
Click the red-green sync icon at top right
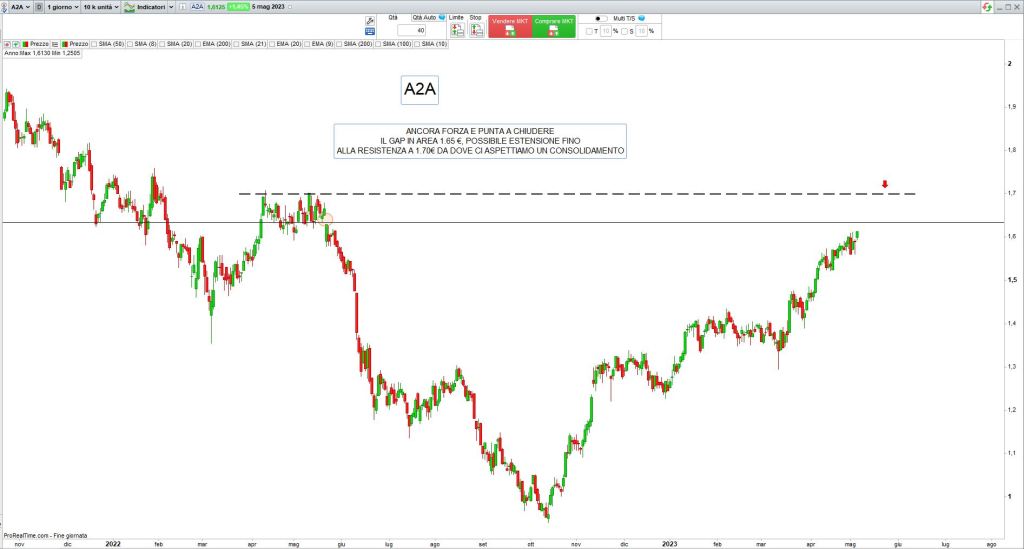click(x=987, y=7)
